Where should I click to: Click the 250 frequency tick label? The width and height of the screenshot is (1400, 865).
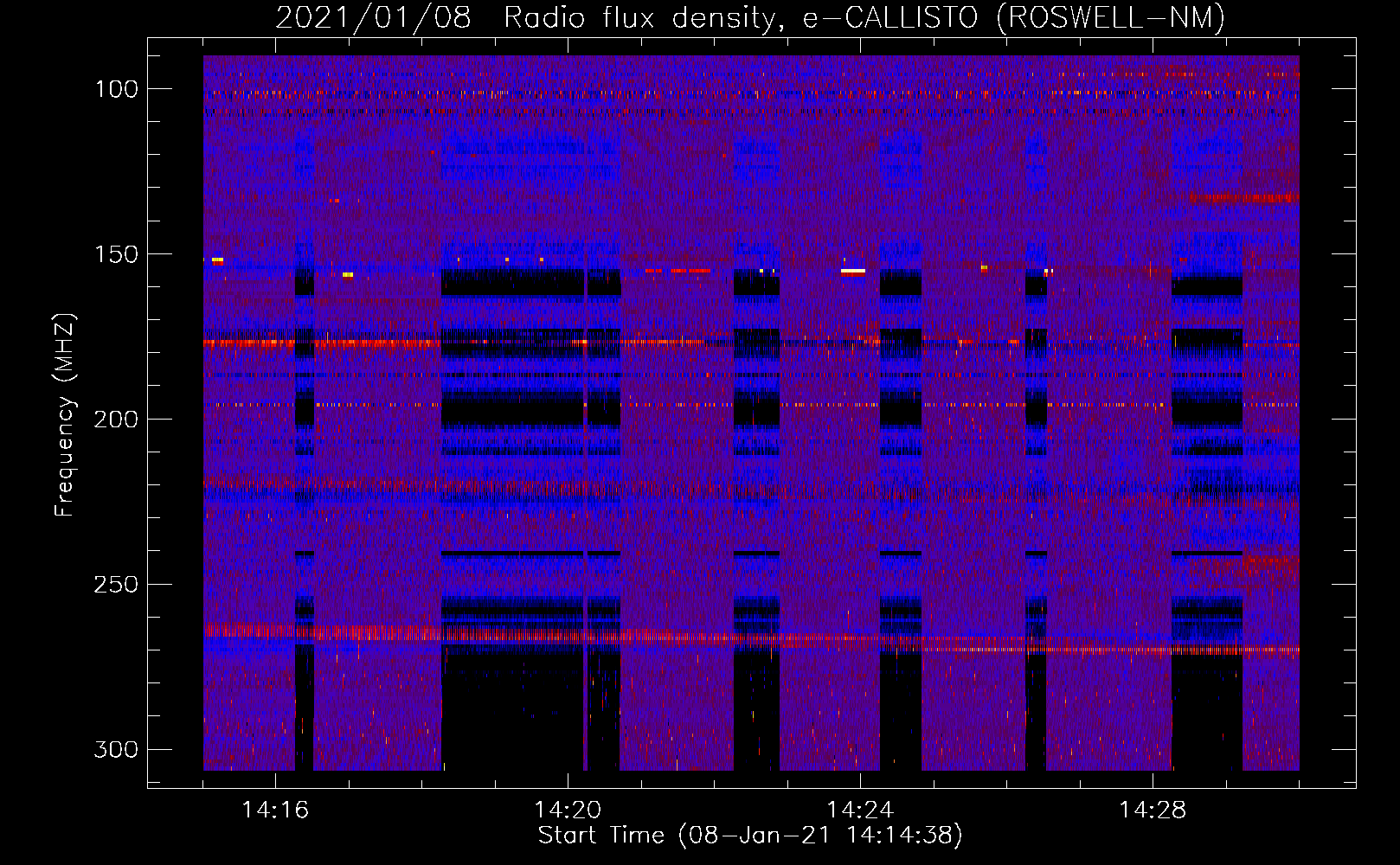[117, 585]
